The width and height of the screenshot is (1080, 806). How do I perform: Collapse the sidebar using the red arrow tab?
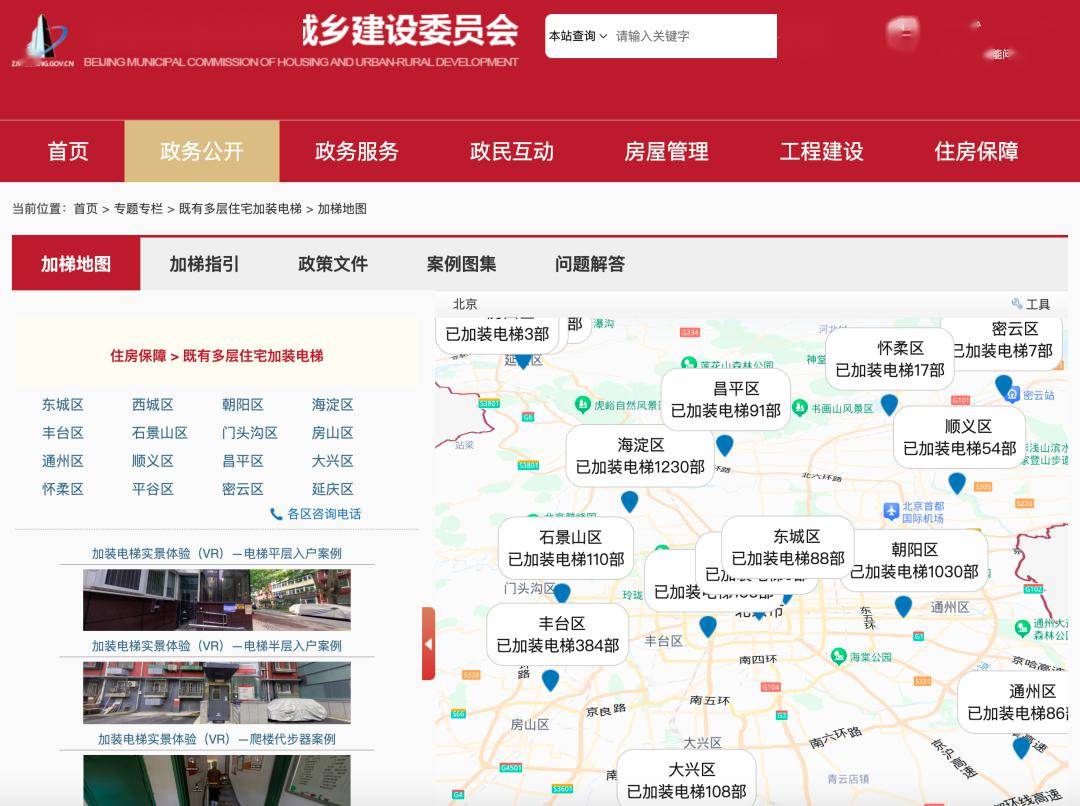pyautogui.click(x=428, y=644)
